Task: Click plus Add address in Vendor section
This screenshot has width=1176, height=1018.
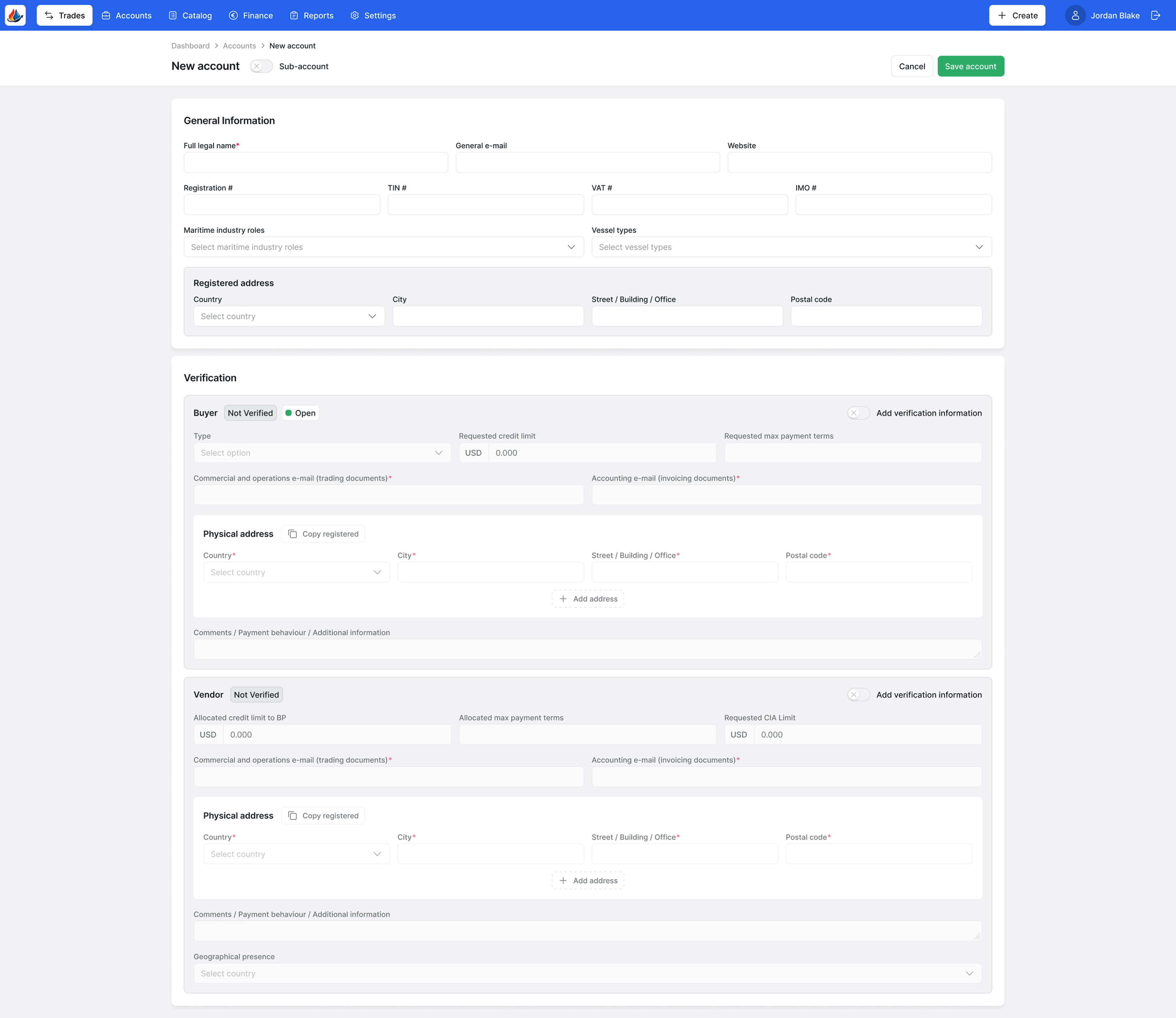Action: 587,881
